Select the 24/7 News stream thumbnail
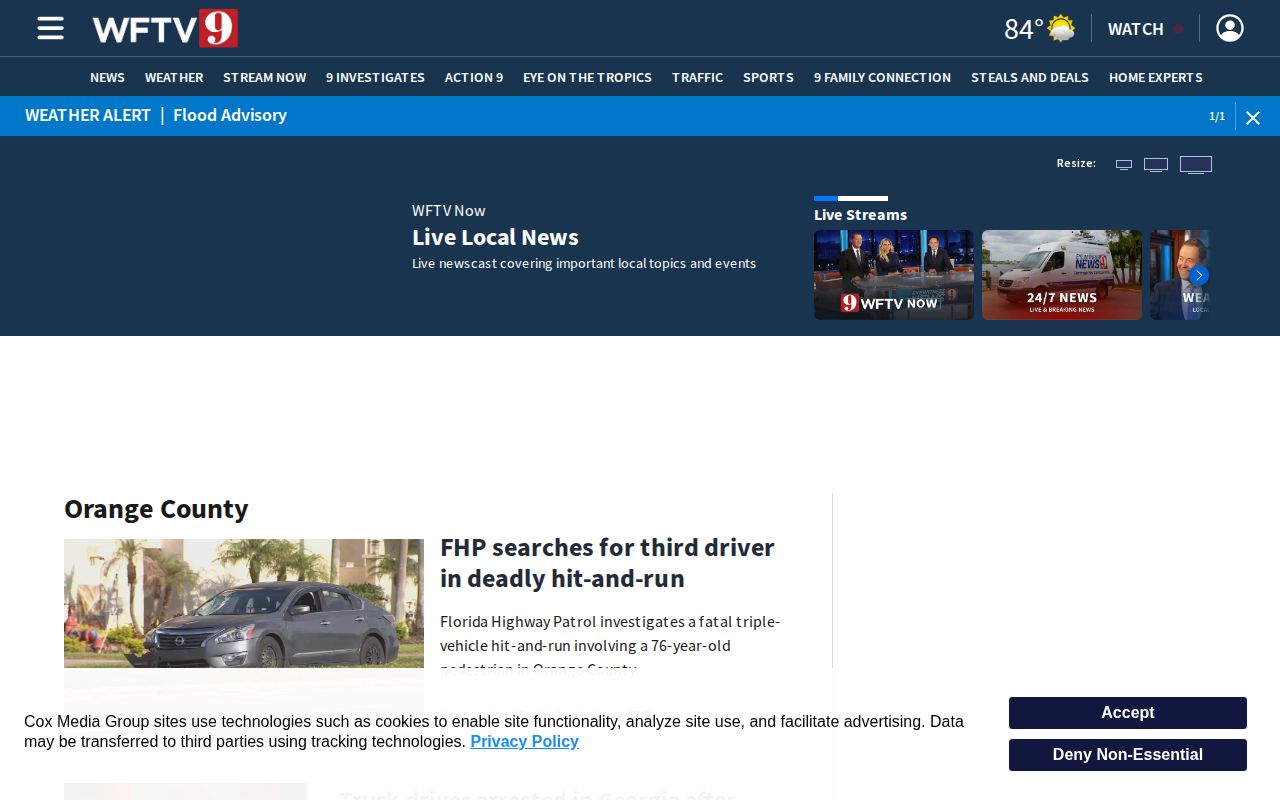 pos(1062,275)
